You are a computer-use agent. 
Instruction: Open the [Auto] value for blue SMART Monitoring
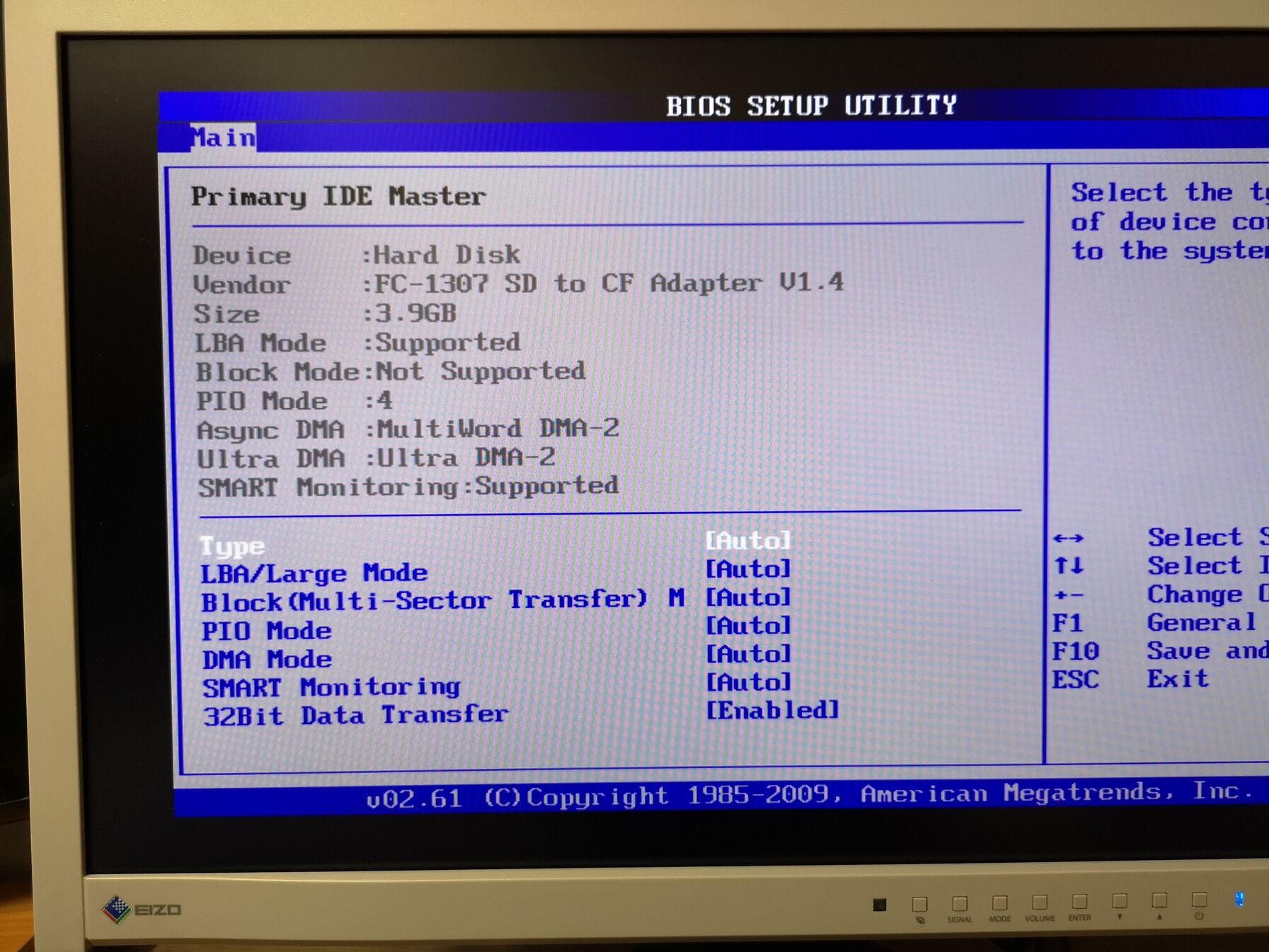747,682
